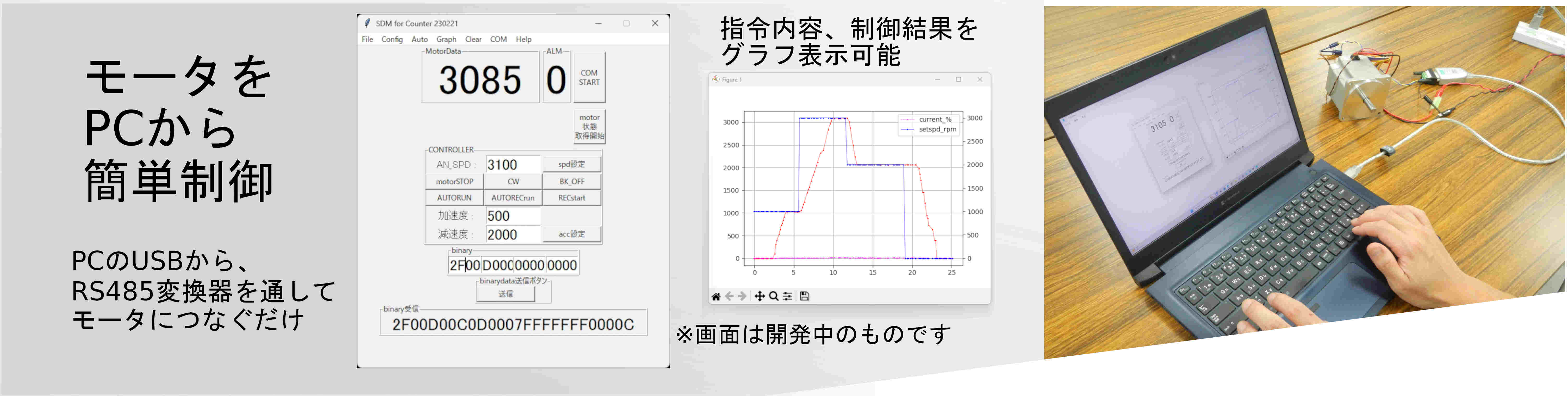The width and height of the screenshot is (1568, 396).
Task: Open the Help menu
Action: coord(524,39)
